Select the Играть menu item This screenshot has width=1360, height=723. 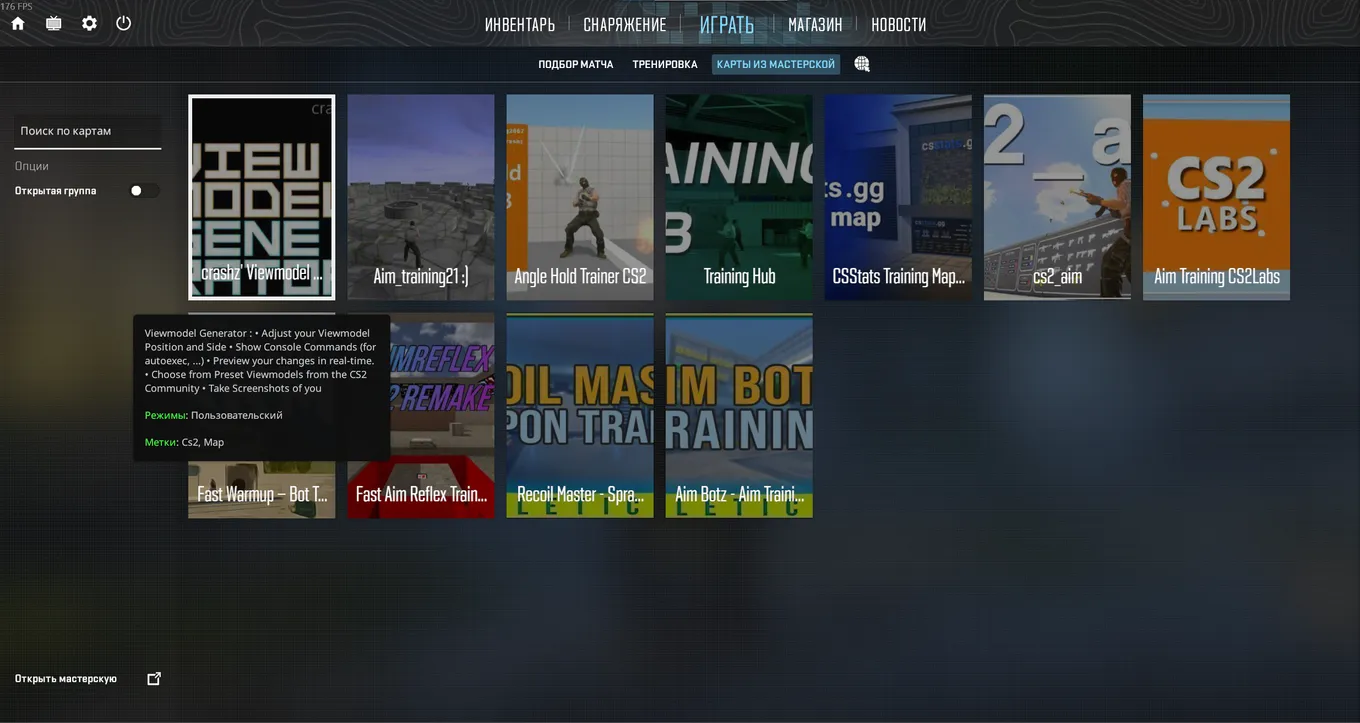[x=727, y=25]
